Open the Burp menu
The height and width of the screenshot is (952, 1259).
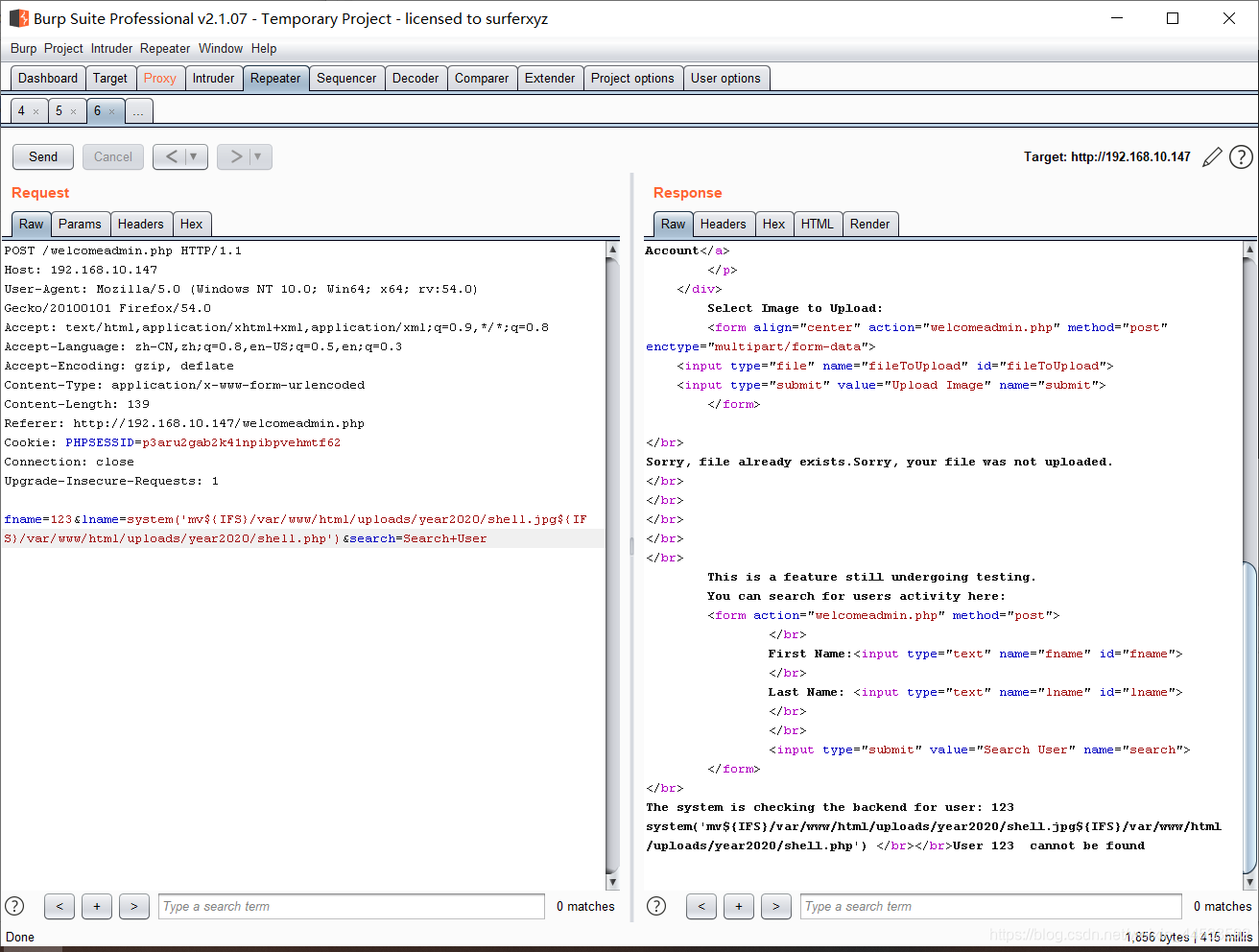(x=24, y=48)
